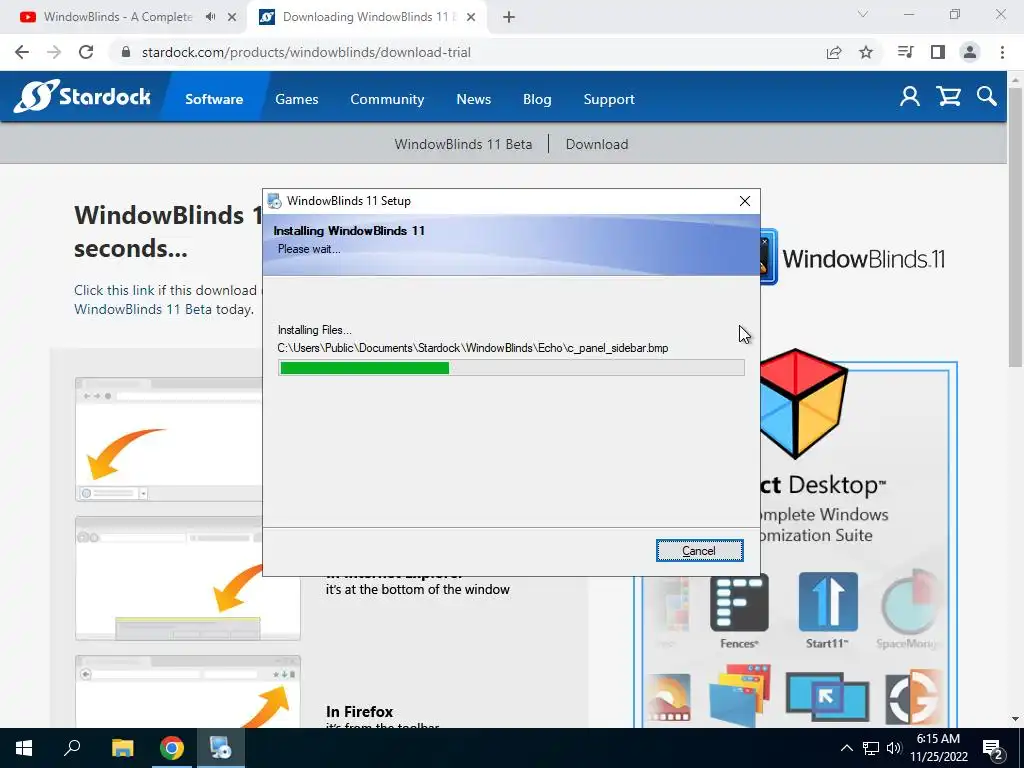Screen dimensions: 1024x768
Task: Open Chrome three-dot menu
Action: tap(1002, 52)
